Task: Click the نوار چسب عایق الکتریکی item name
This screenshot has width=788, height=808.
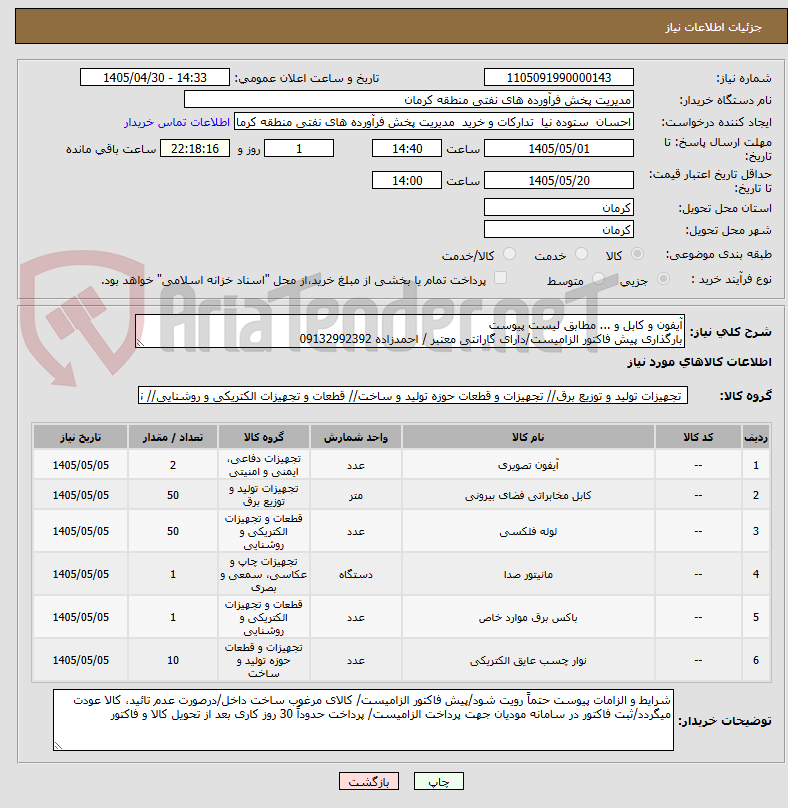Action: tap(528, 661)
